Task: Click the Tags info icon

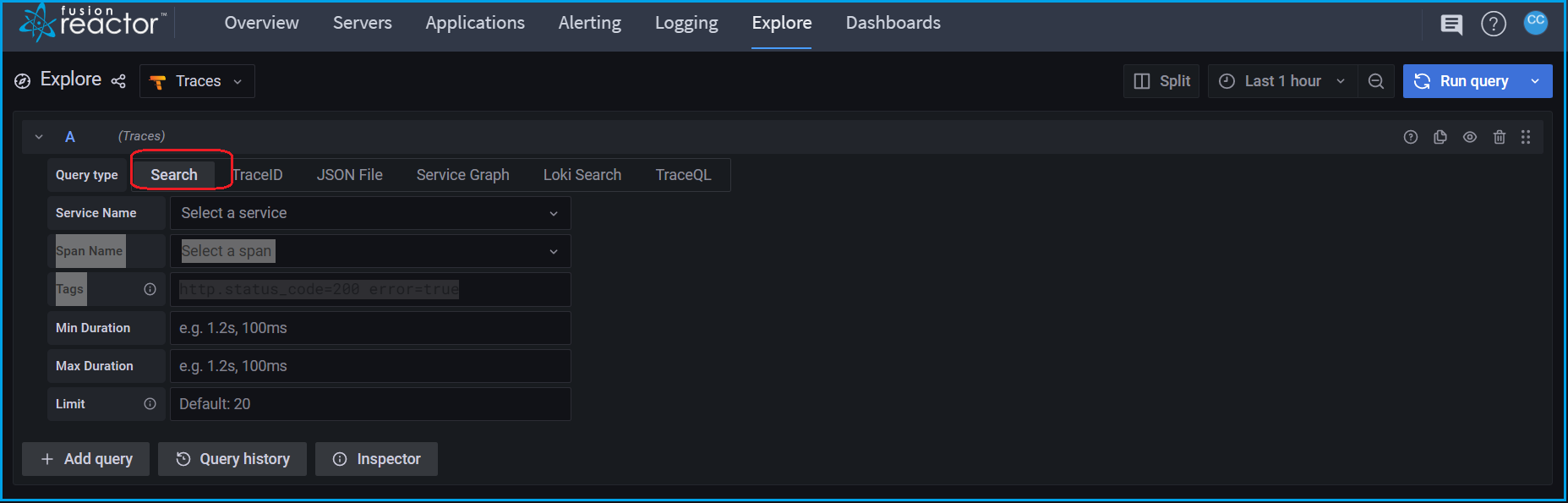Action: (150, 289)
